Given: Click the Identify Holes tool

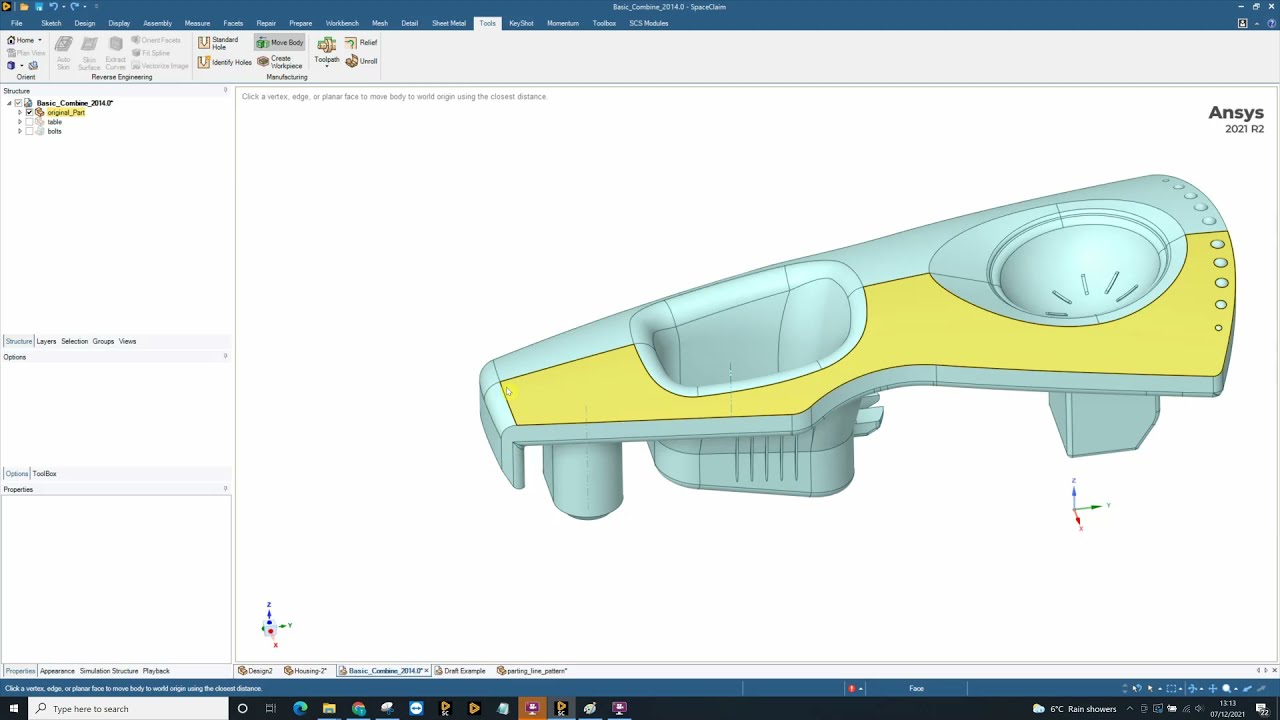Looking at the screenshot, I should click(224, 62).
